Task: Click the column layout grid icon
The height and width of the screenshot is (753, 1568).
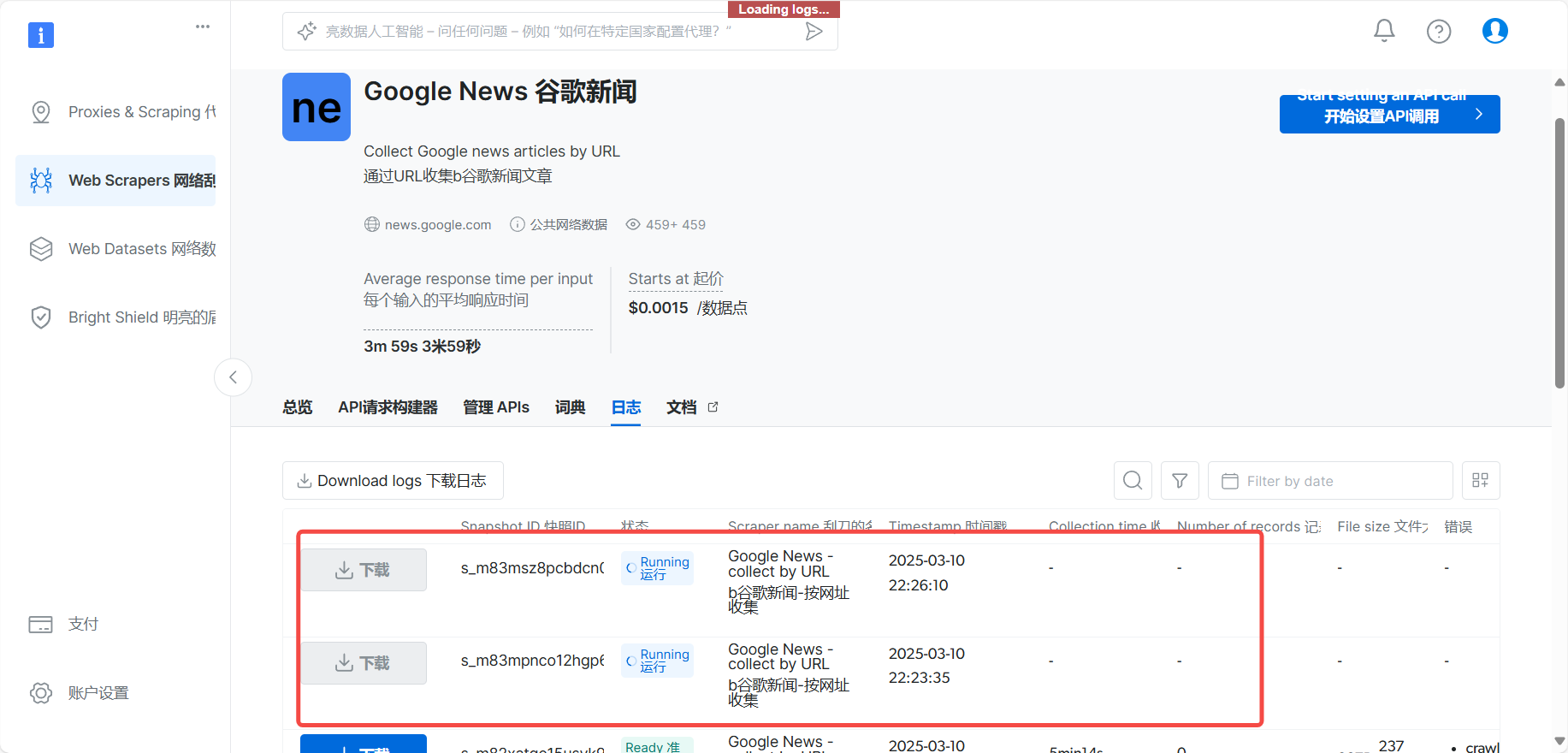Action: 1481,481
